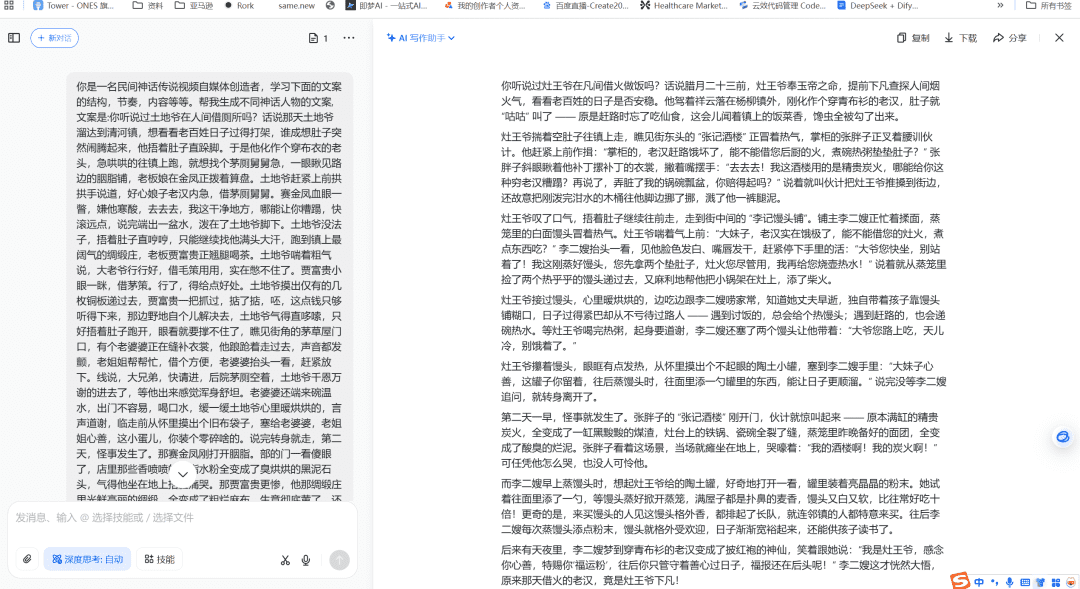Viewport: 1080px width, 589px height.
Task: Open the three-dot more options menu
Action: [349, 38]
